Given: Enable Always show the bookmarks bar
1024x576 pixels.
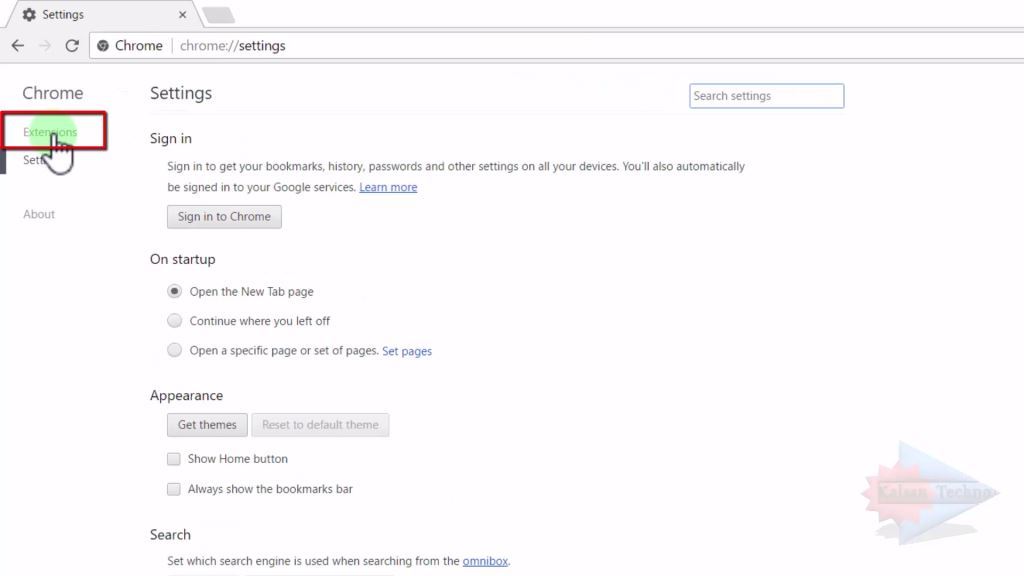Looking at the screenshot, I should click(x=174, y=489).
